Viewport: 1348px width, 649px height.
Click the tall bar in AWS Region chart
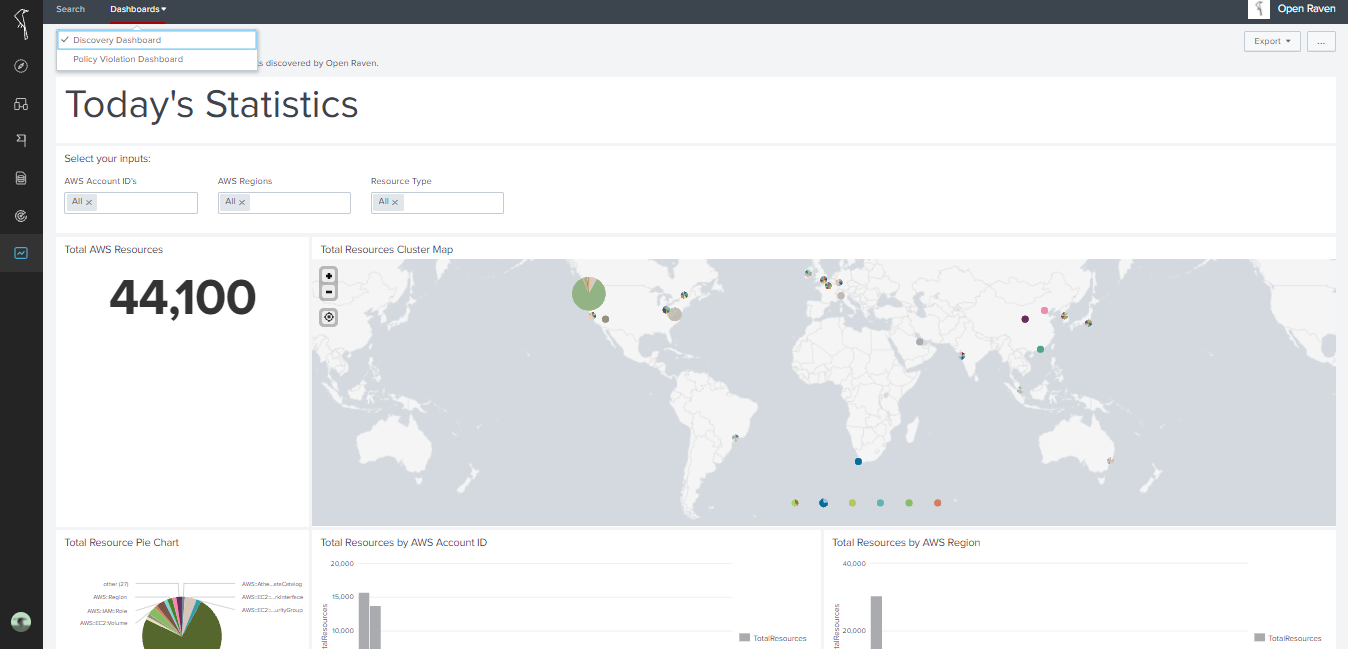[x=876, y=623]
